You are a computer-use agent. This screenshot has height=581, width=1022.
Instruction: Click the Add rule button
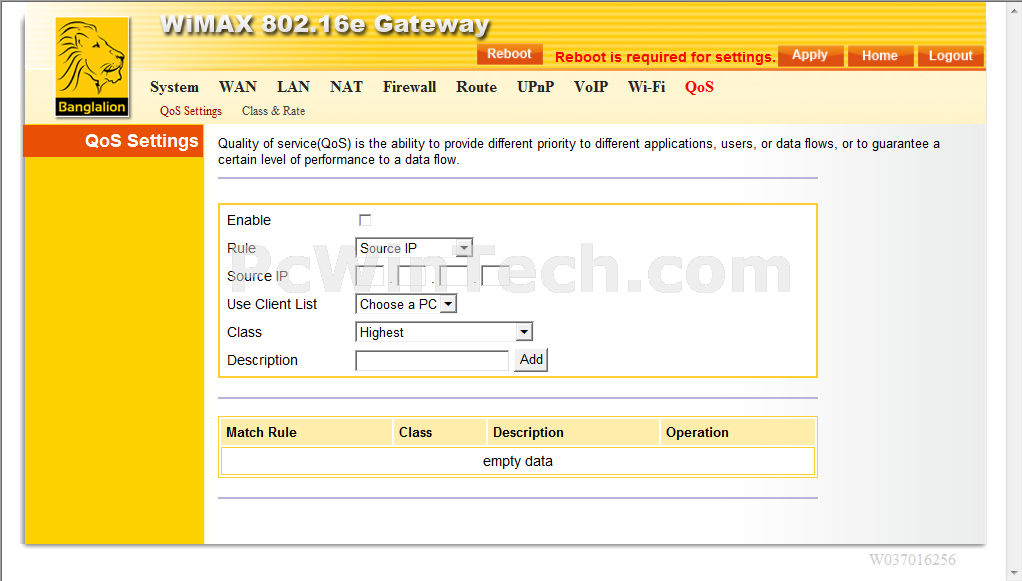pyautogui.click(x=531, y=360)
